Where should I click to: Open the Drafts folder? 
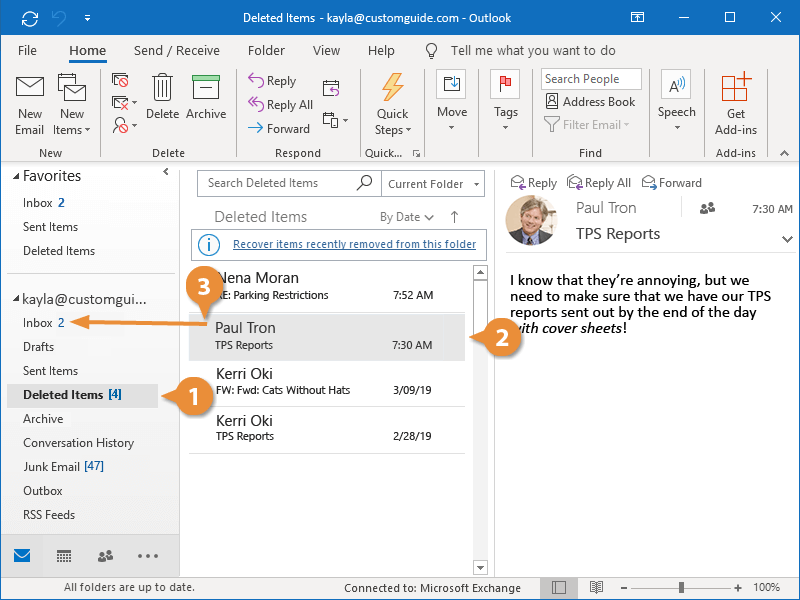38,347
